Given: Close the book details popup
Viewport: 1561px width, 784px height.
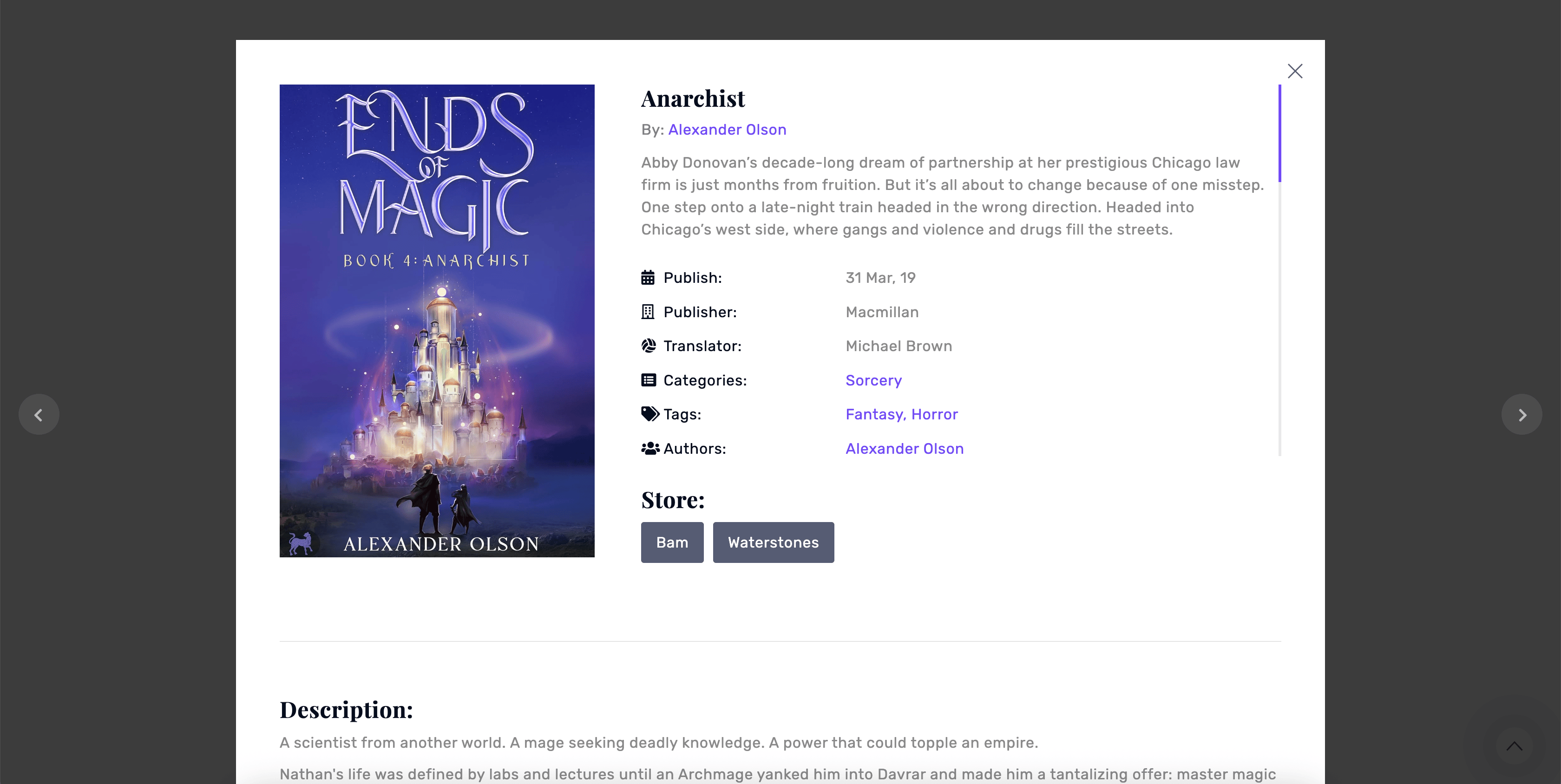Looking at the screenshot, I should (1295, 72).
